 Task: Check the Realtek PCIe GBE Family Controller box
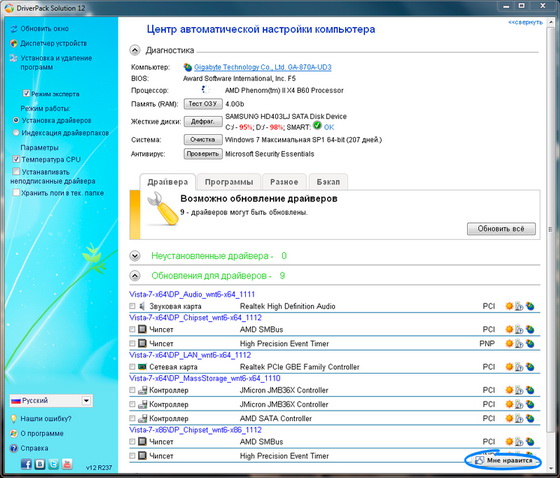(x=132, y=367)
